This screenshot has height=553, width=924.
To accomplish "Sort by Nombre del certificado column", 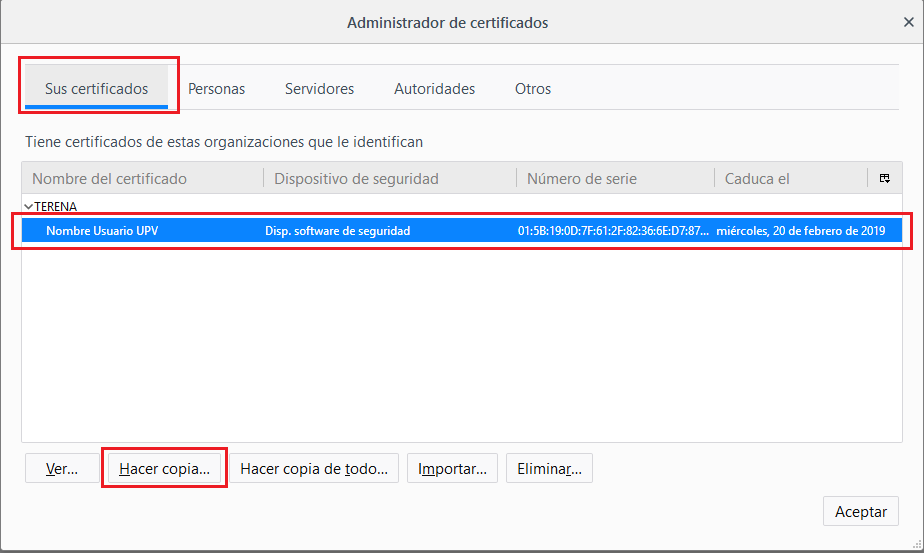I will pos(110,179).
